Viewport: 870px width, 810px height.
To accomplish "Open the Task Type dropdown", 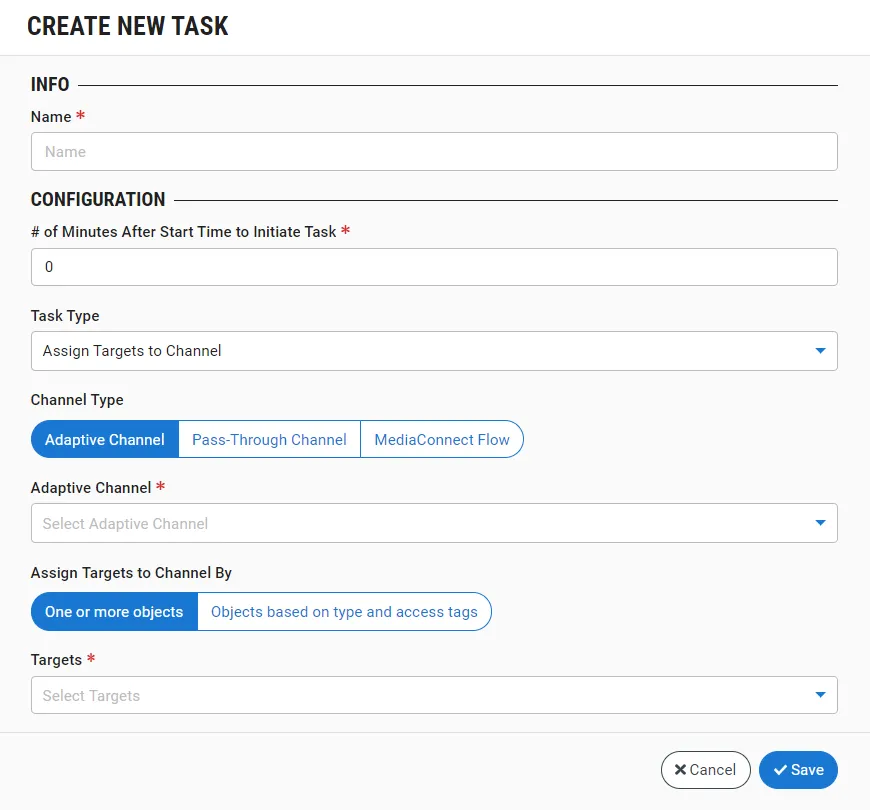I will (x=434, y=351).
